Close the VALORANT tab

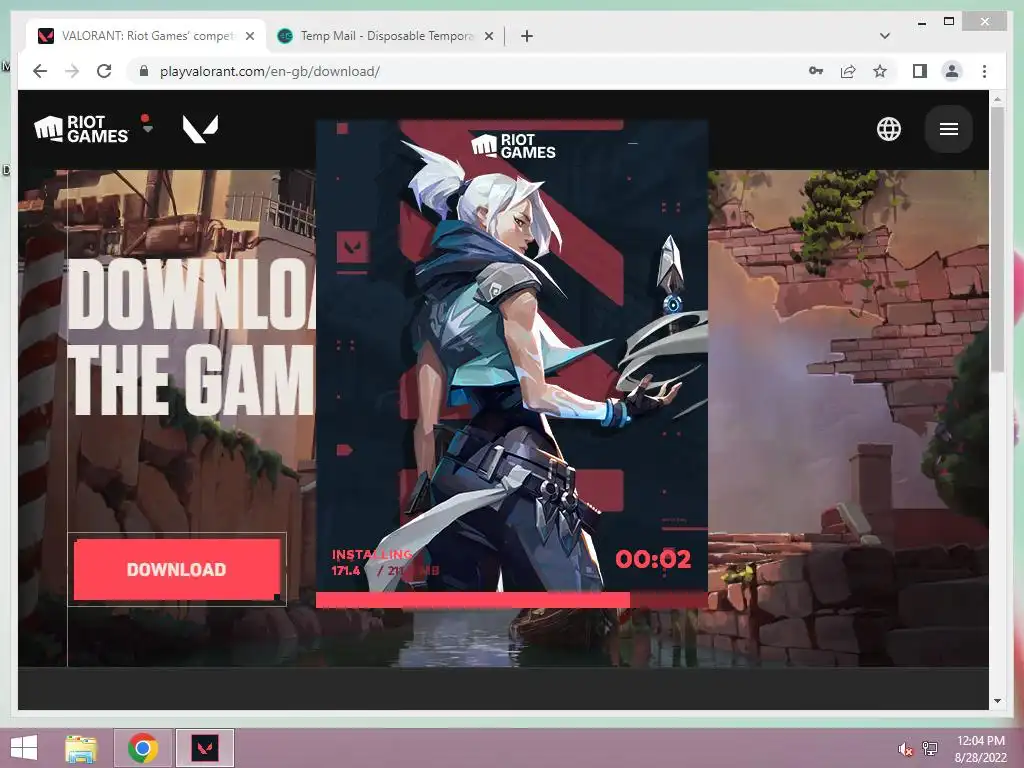[249, 37]
